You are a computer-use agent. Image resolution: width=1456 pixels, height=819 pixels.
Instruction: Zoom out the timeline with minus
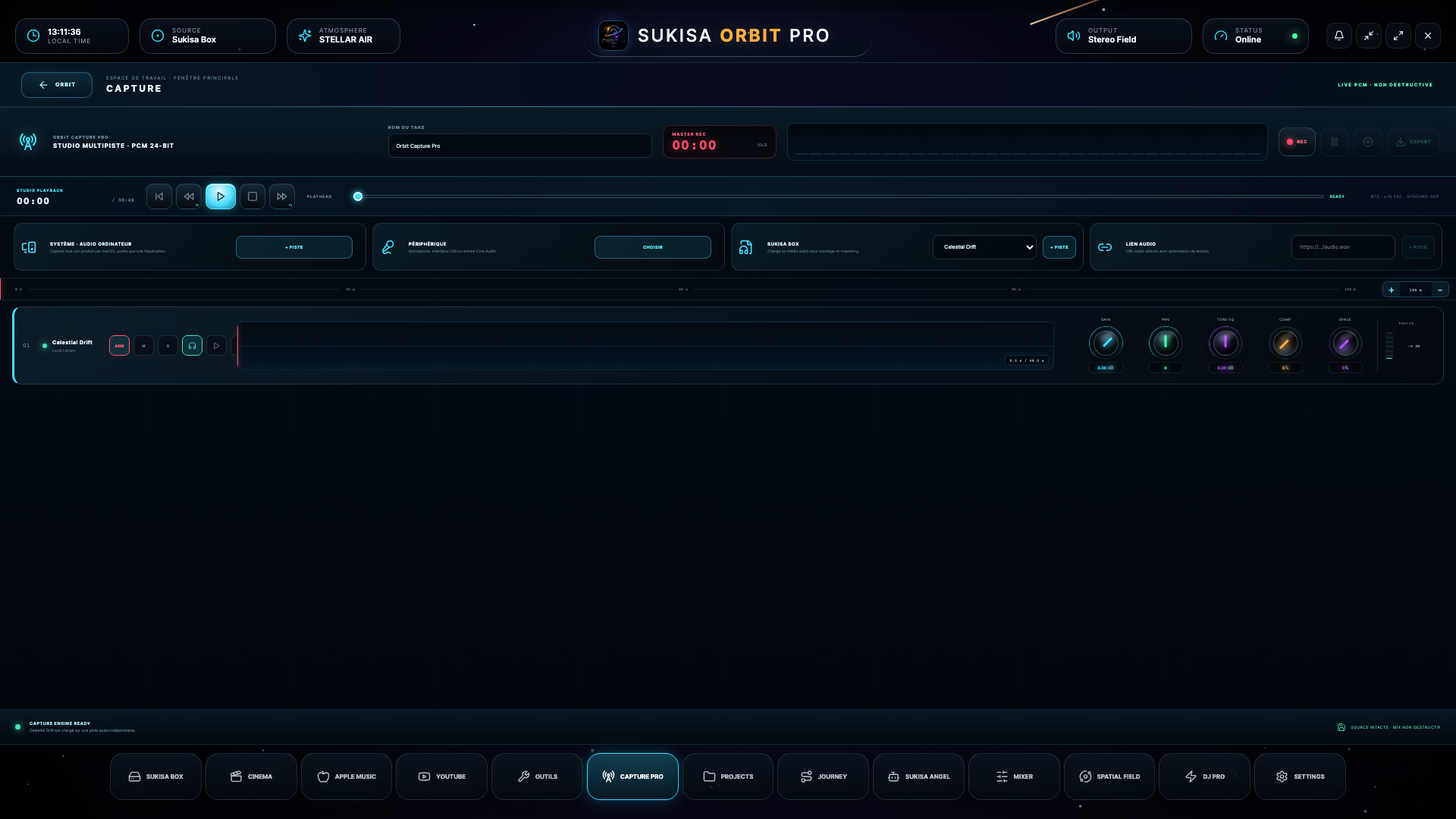tap(1440, 290)
